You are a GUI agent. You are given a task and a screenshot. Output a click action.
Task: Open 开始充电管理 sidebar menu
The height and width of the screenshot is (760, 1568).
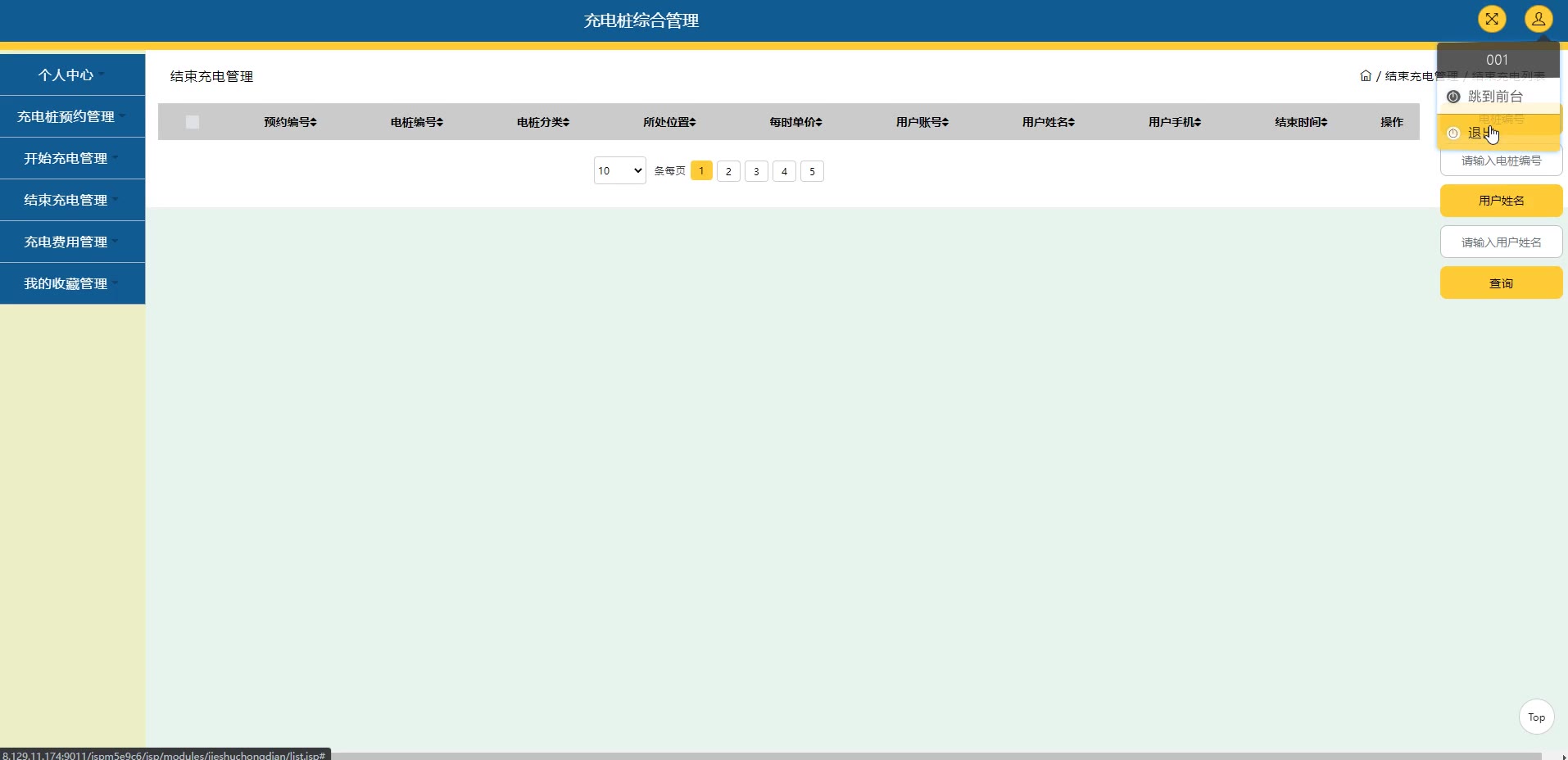(x=73, y=158)
